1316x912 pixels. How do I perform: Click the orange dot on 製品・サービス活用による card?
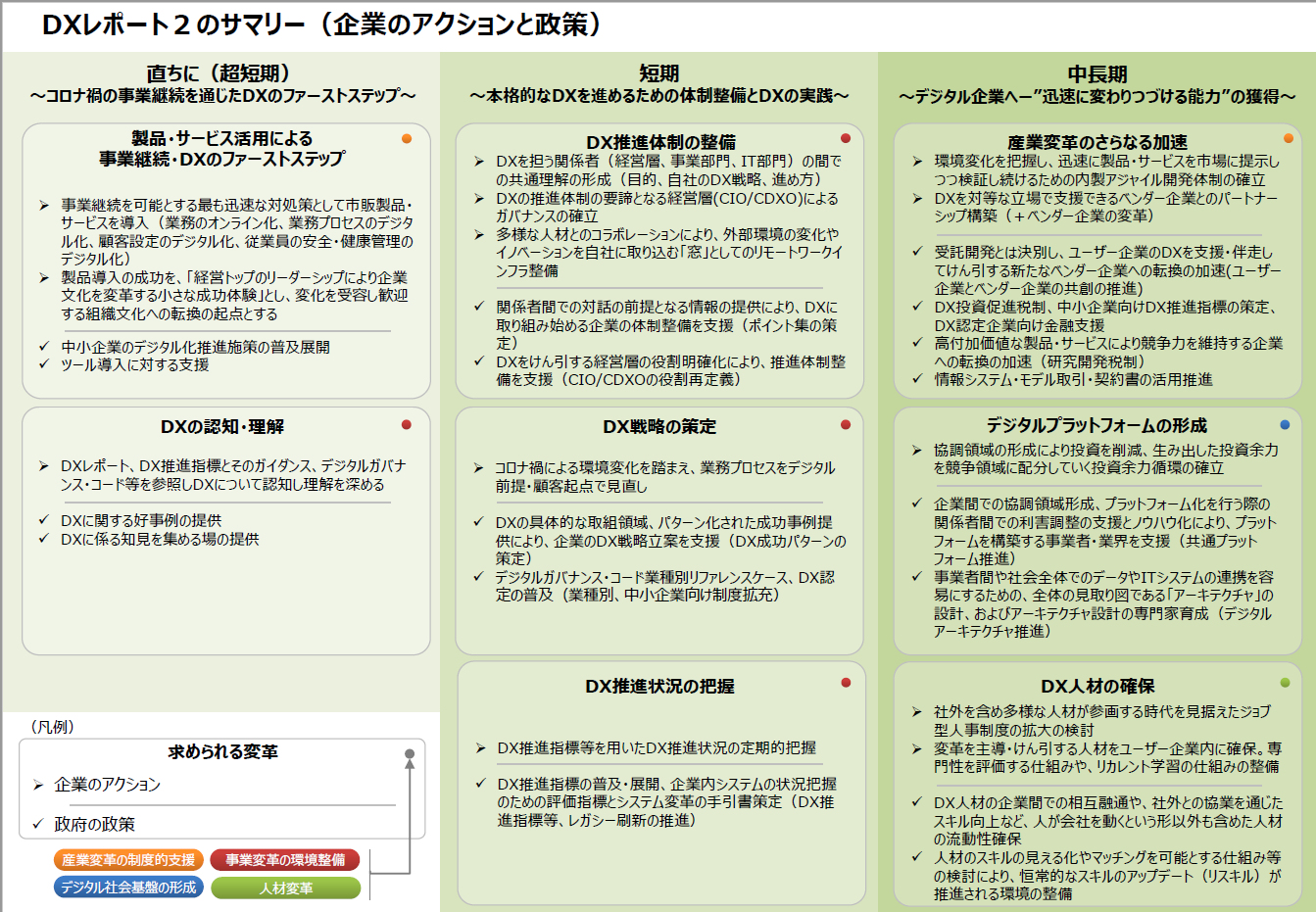pos(407,139)
